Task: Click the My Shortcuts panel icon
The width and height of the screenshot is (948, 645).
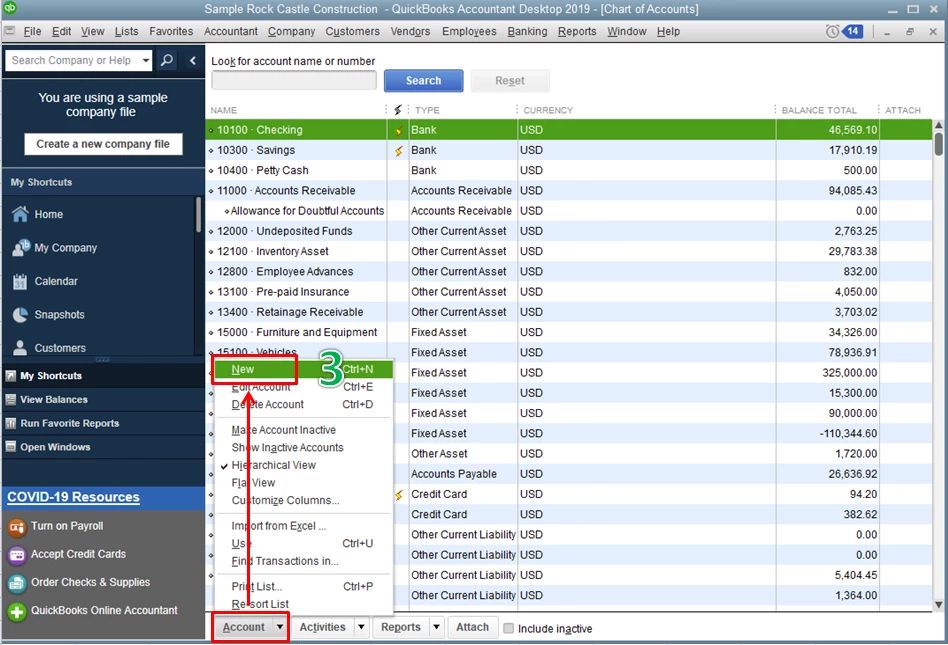Action: pos(10,376)
